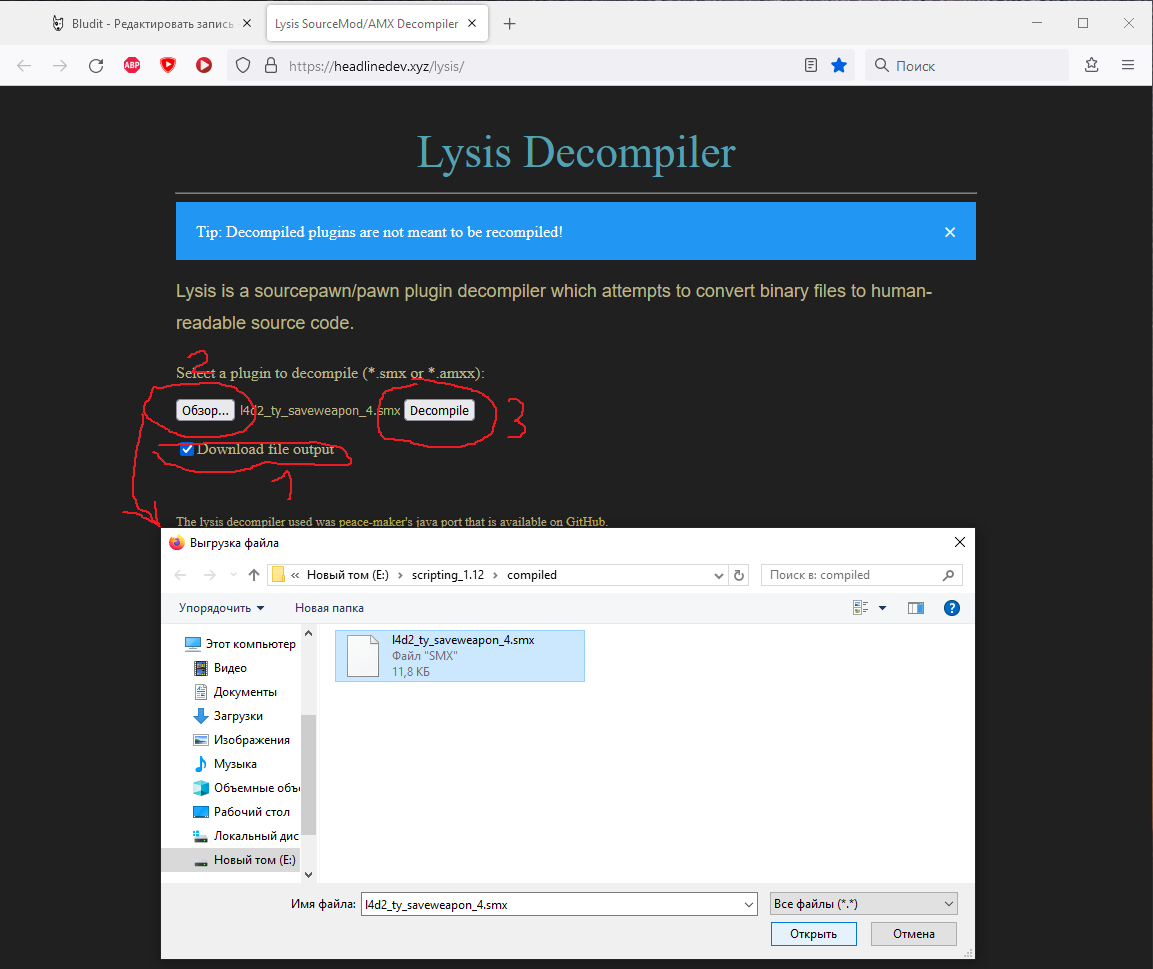This screenshot has height=969, width=1153.
Task: Open a new browser tab
Action: [510, 24]
